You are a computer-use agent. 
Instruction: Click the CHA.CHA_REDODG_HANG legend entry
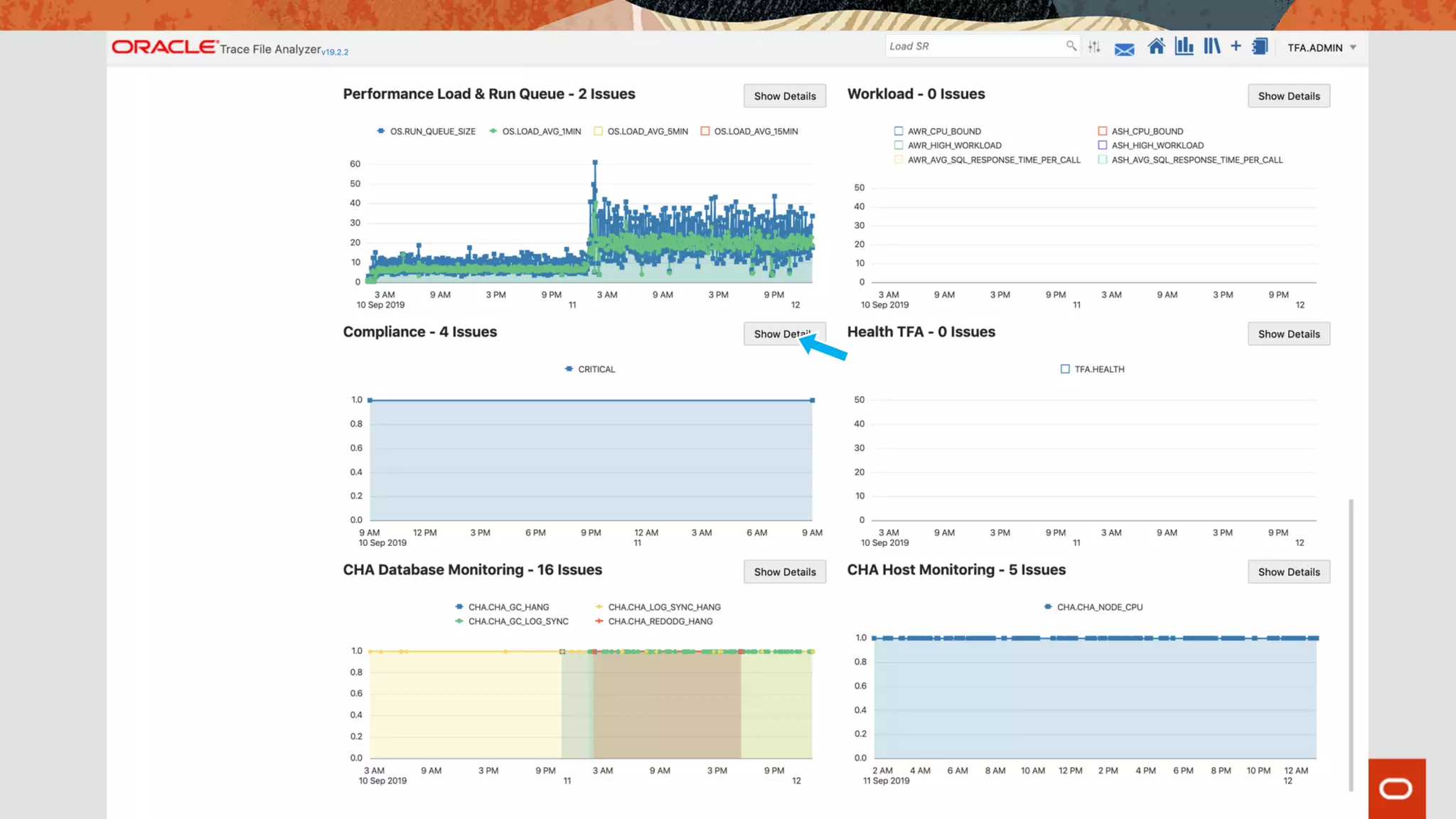pyautogui.click(x=660, y=621)
